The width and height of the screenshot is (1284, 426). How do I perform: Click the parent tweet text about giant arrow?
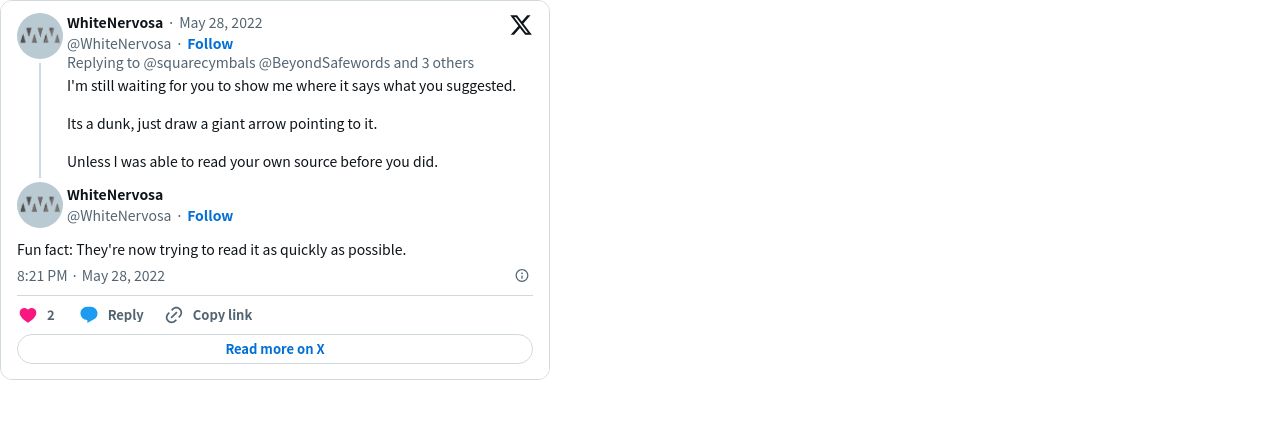[x=222, y=124]
